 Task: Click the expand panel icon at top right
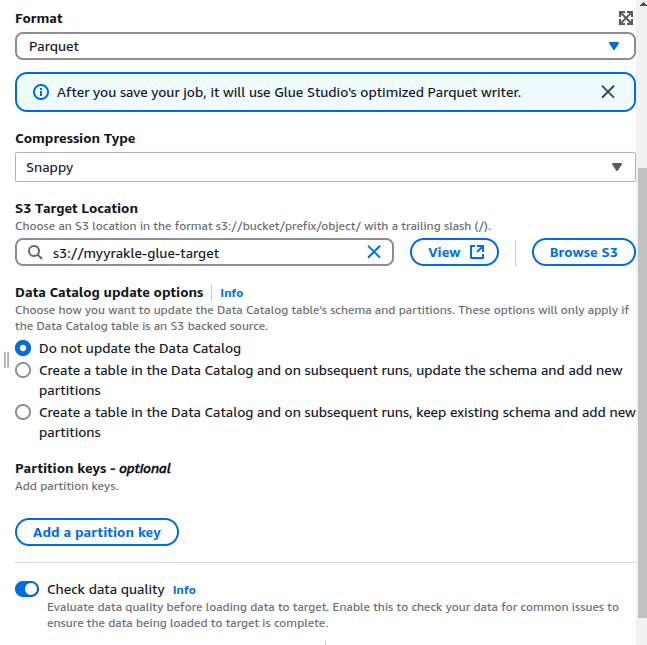626,18
